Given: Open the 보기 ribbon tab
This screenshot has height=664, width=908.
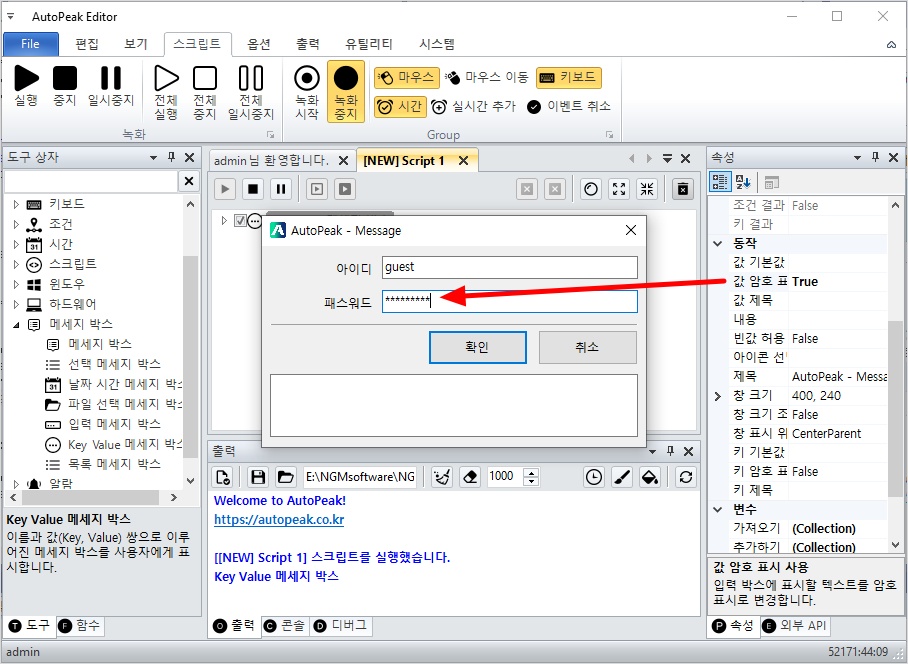Looking at the screenshot, I should click(x=136, y=44).
